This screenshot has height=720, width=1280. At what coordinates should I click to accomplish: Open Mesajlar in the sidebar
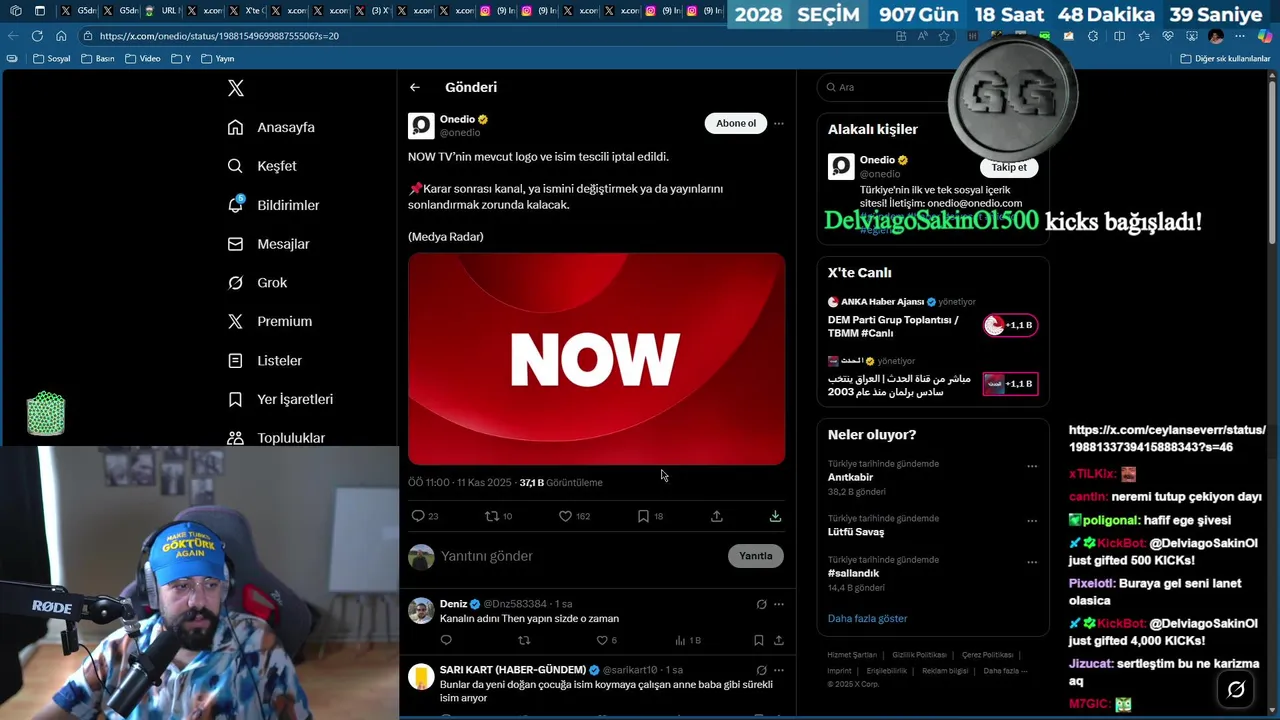pyautogui.click(x=268, y=244)
